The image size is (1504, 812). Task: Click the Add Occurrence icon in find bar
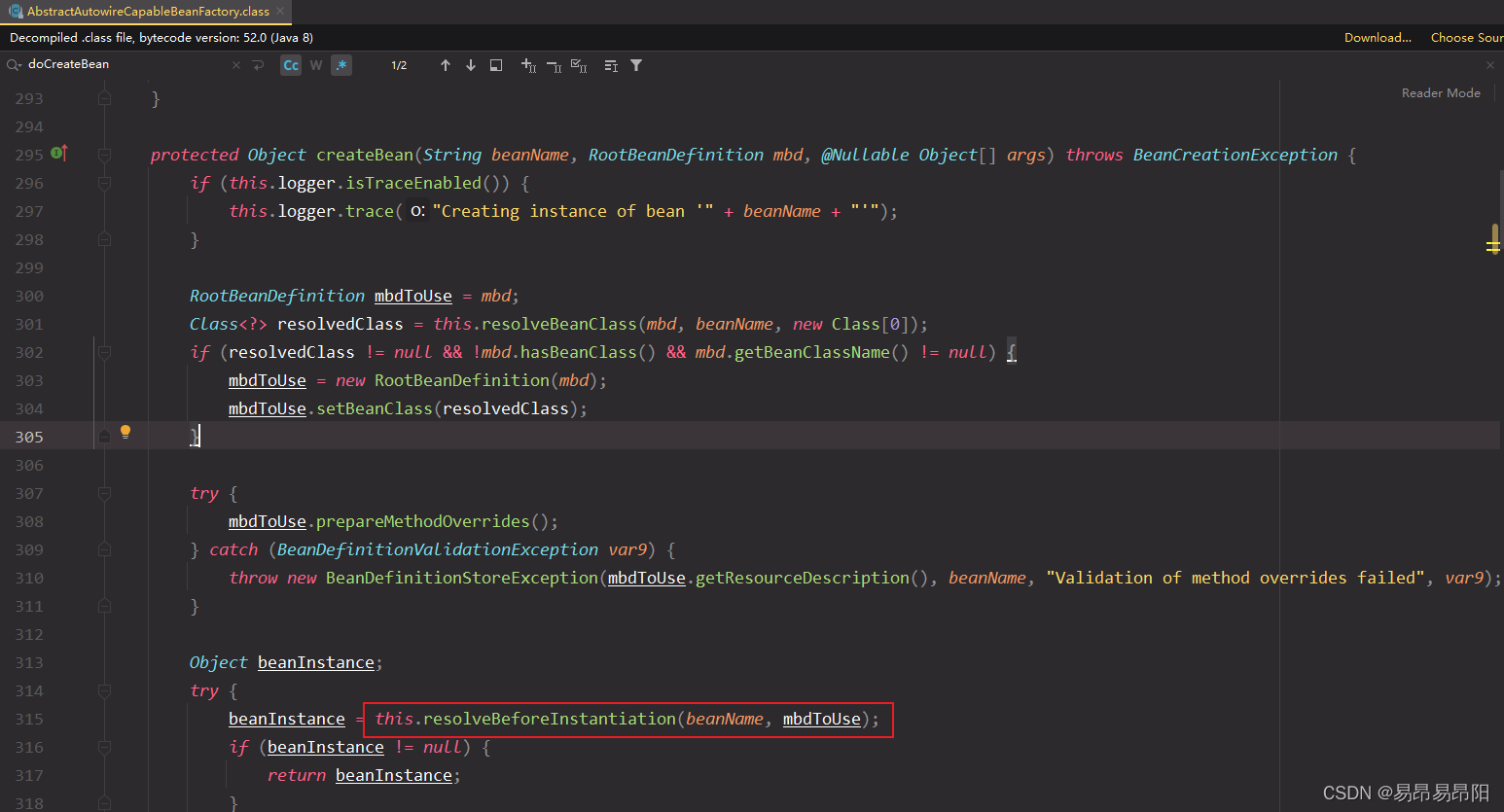tap(530, 65)
